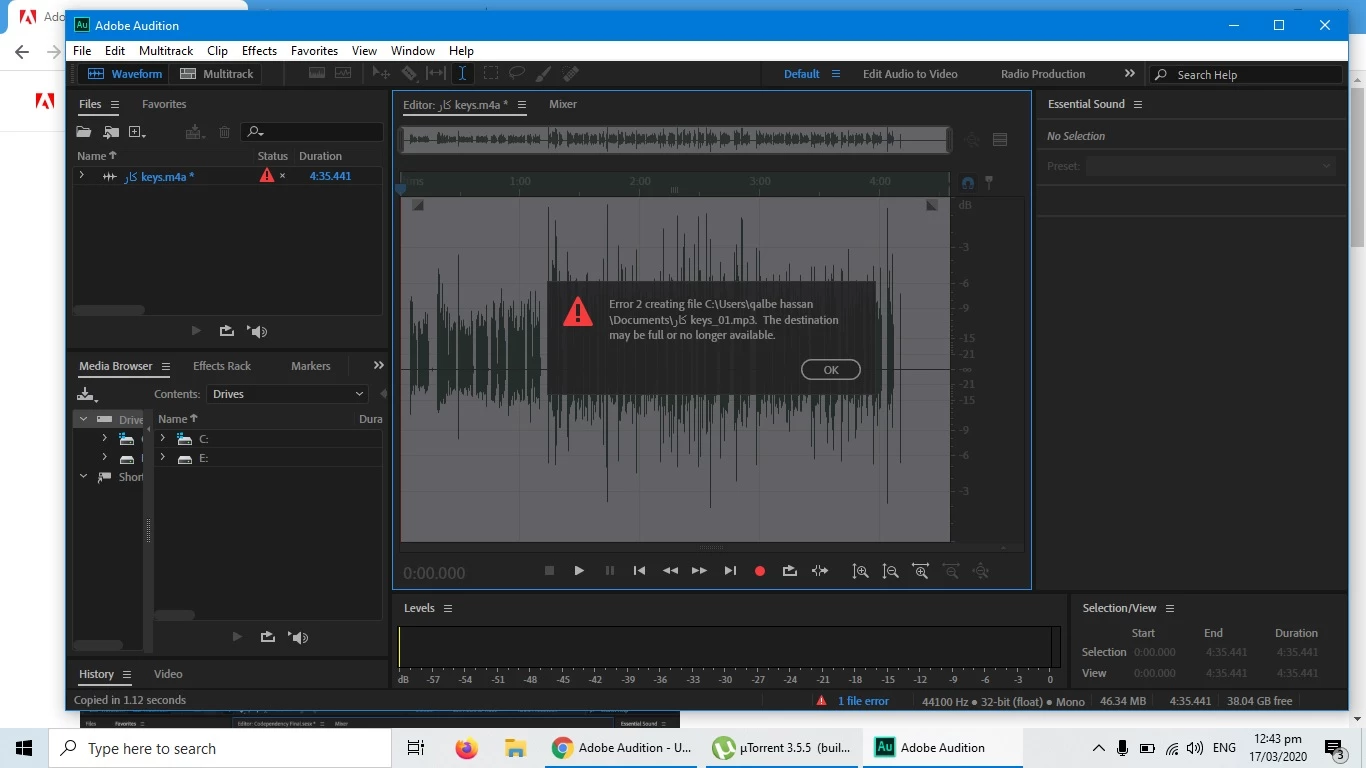Screen dimensions: 1366x768
Task: Move playhead to previous marker
Action: (639, 571)
